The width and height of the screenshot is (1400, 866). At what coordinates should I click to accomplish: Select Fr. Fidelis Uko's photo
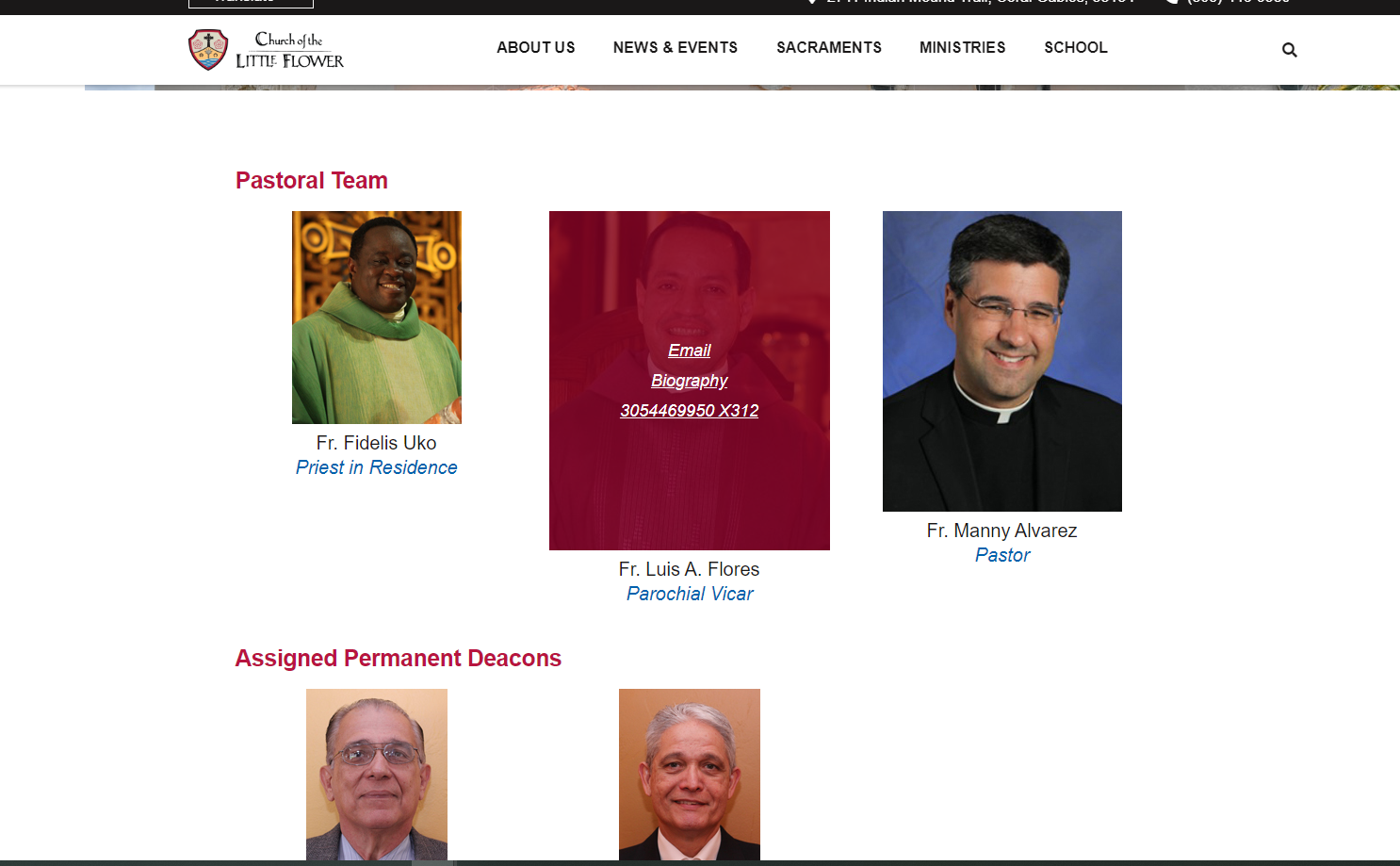377,318
